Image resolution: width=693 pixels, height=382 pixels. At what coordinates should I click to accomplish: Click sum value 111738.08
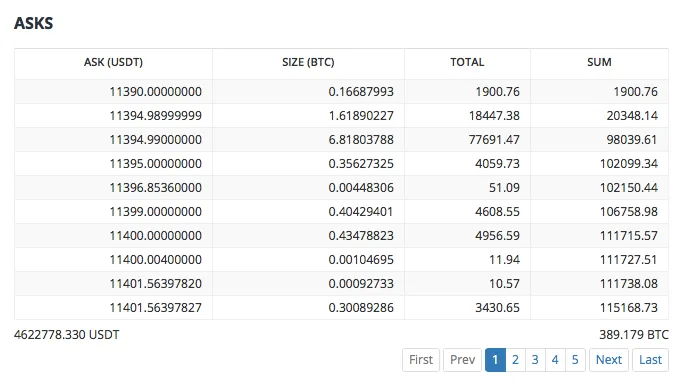point(628,283)
